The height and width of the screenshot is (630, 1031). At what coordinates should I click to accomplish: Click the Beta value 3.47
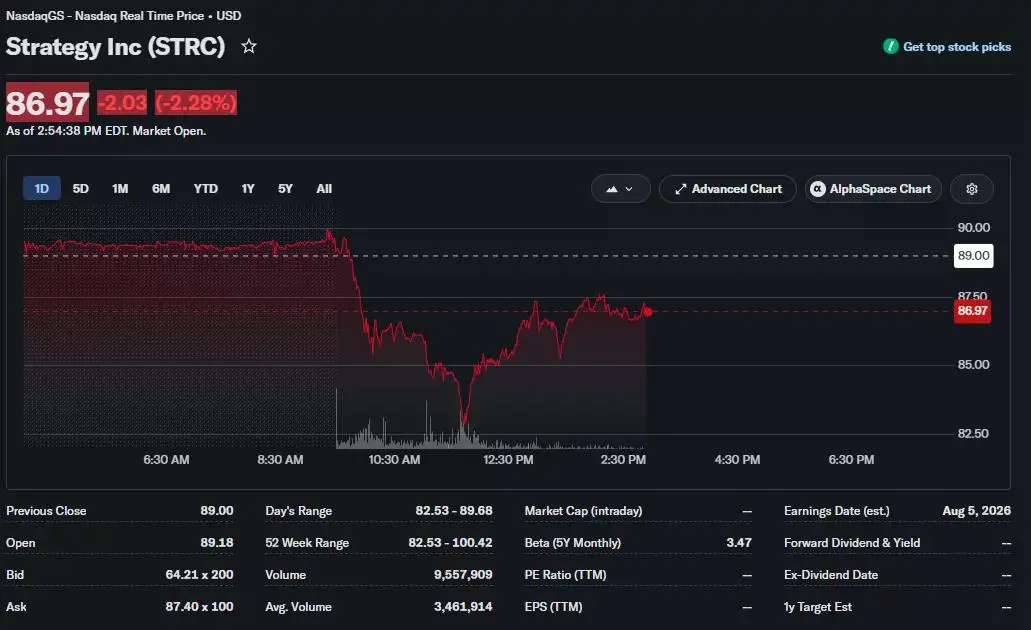pos(739,543)
